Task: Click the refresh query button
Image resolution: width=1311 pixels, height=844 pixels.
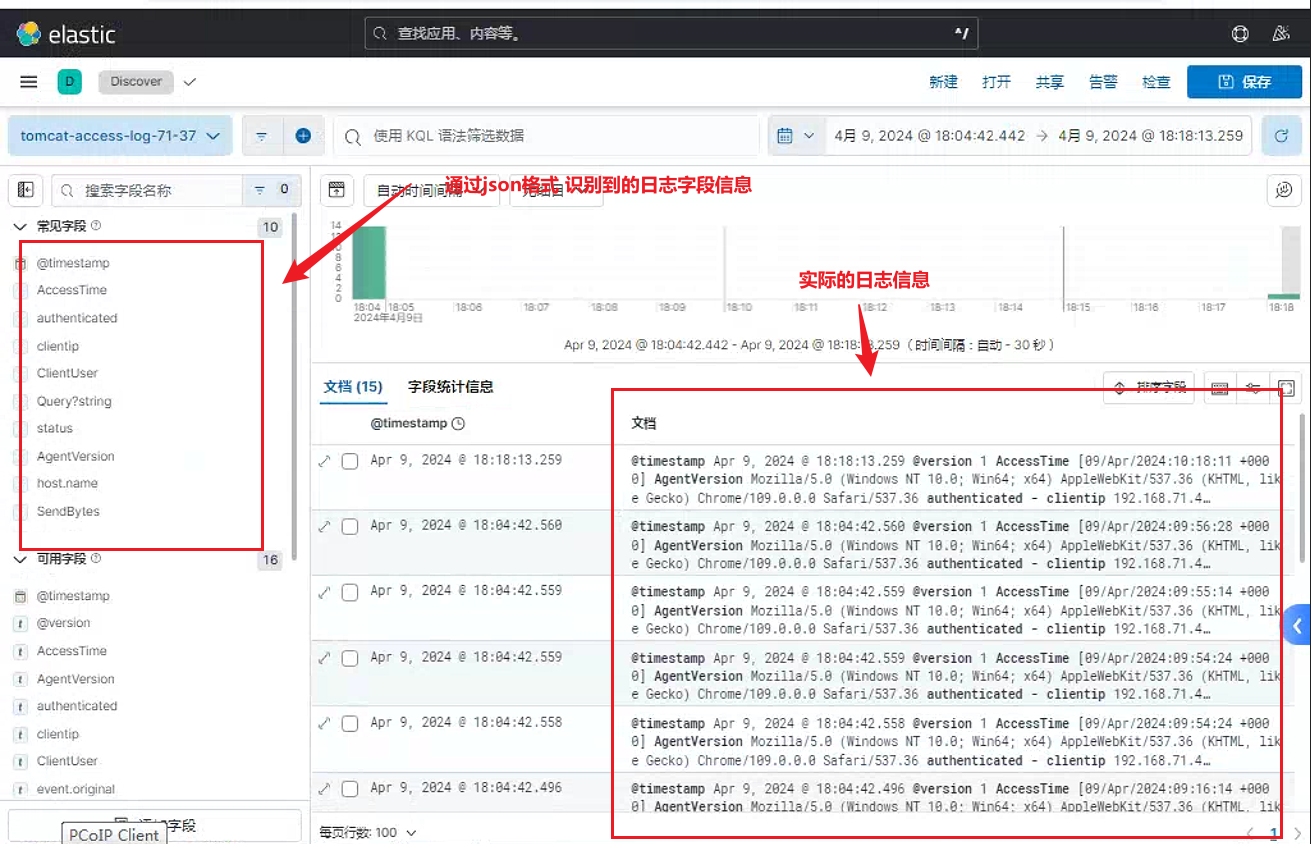Action: [x=1281, y=136]
